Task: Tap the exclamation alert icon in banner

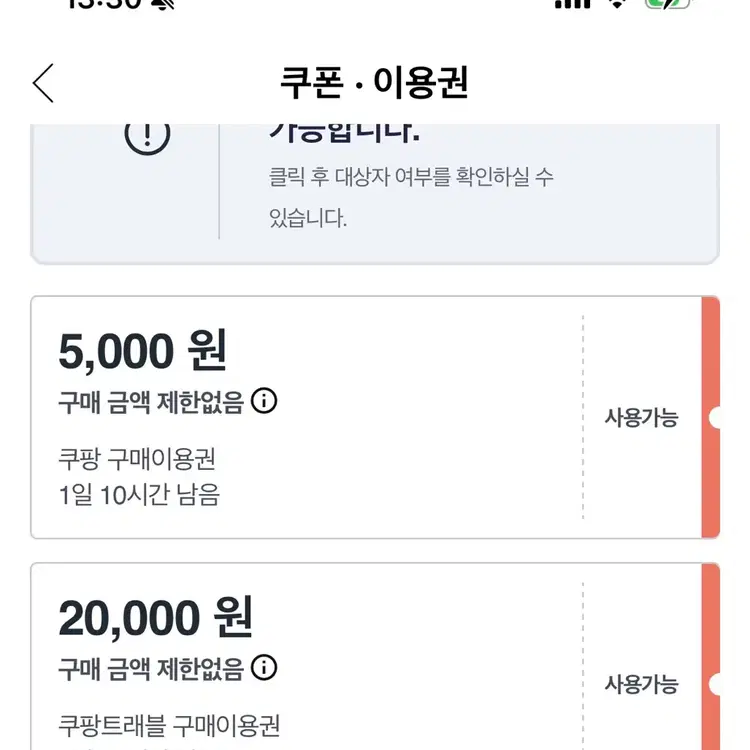Action: point(147,137)
